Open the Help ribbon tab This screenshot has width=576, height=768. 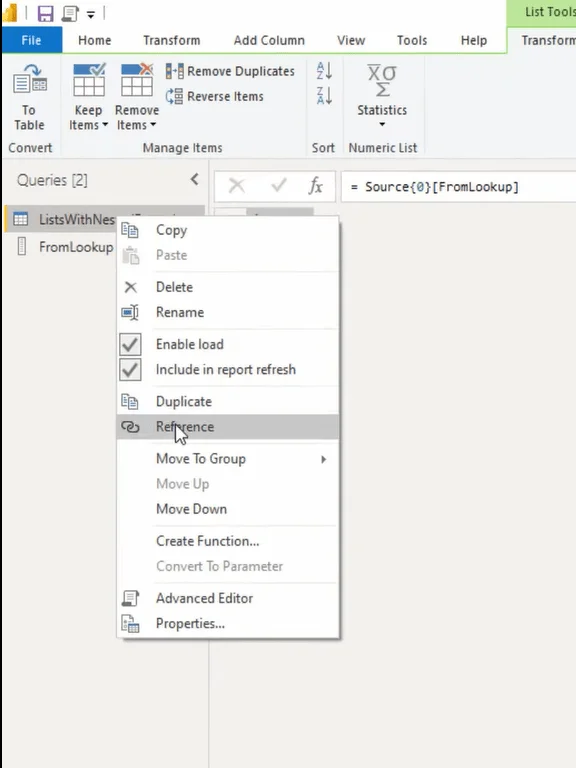coord(474,40)
